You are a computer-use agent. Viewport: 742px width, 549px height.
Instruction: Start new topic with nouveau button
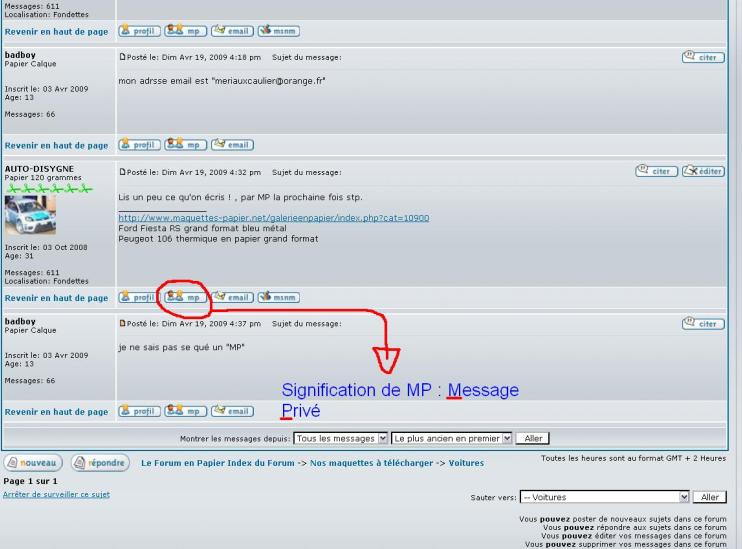[33, 462]
